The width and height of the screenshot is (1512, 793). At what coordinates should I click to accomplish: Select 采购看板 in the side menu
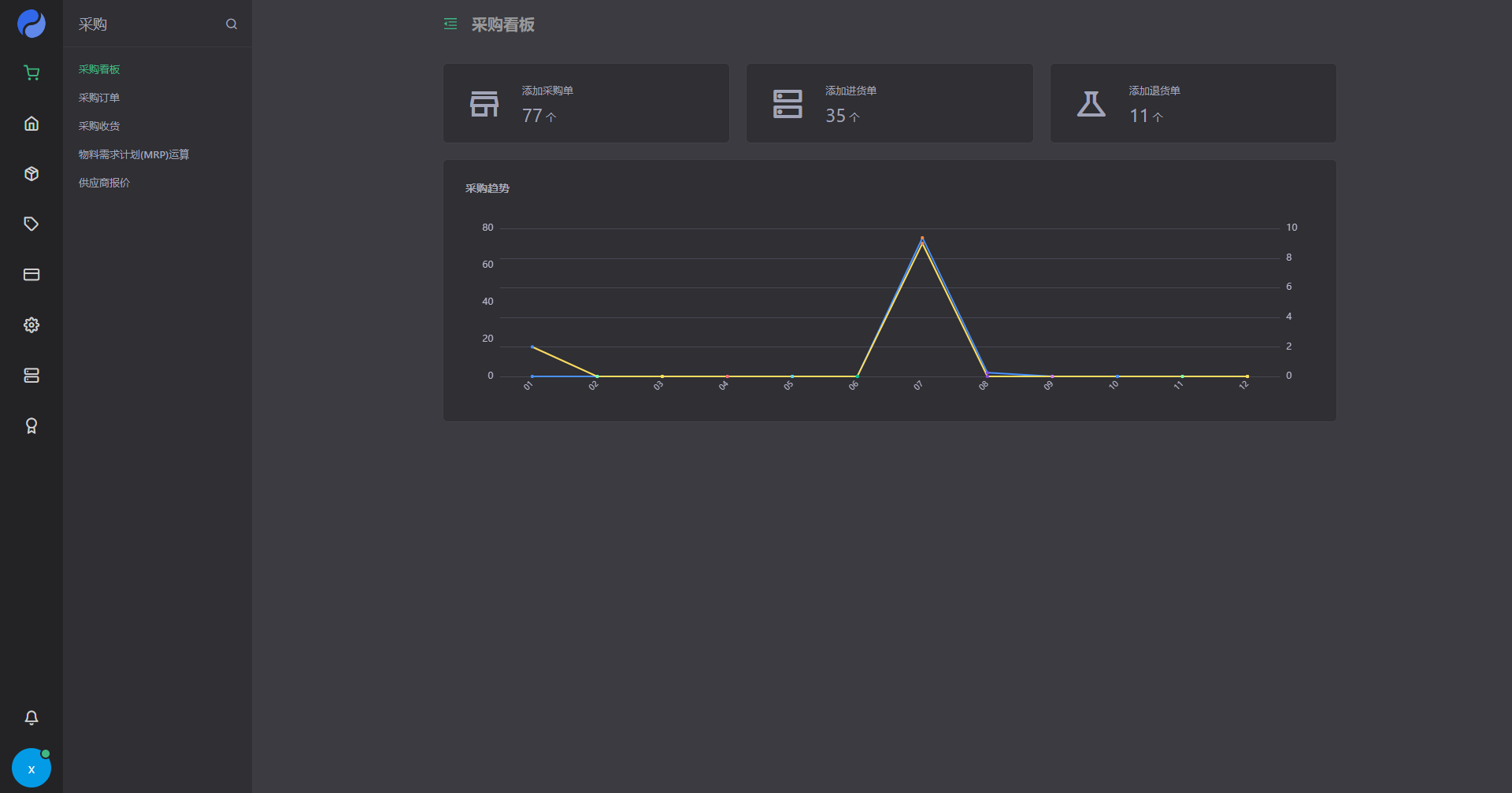pyautogui.click(x=99, y=69)
